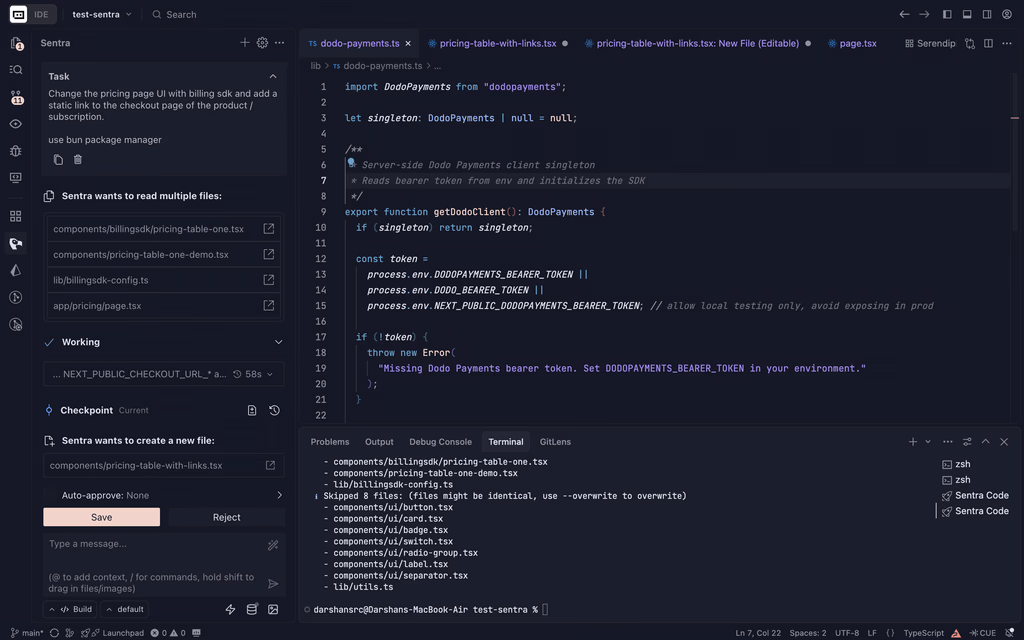
Task: Toggle split editor icon in editor toolbar
Action: coord(988,44)
